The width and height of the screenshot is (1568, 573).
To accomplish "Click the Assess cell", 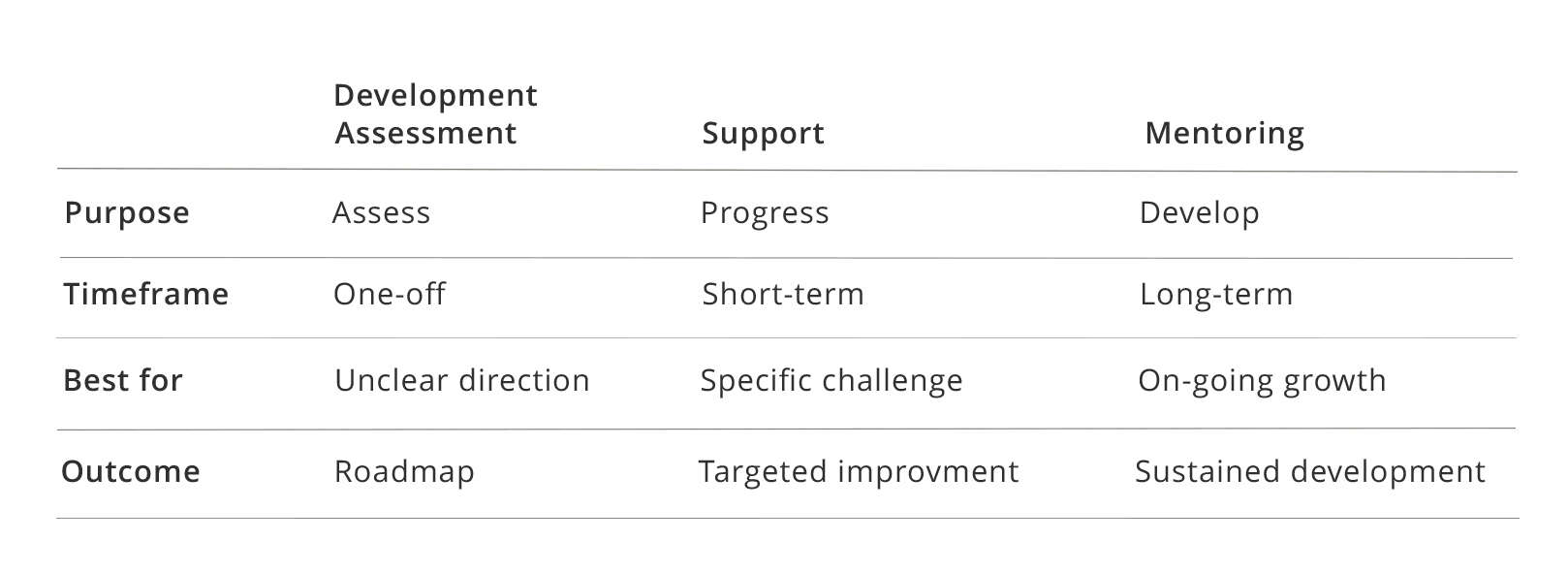I will click(x=381, y=212).
